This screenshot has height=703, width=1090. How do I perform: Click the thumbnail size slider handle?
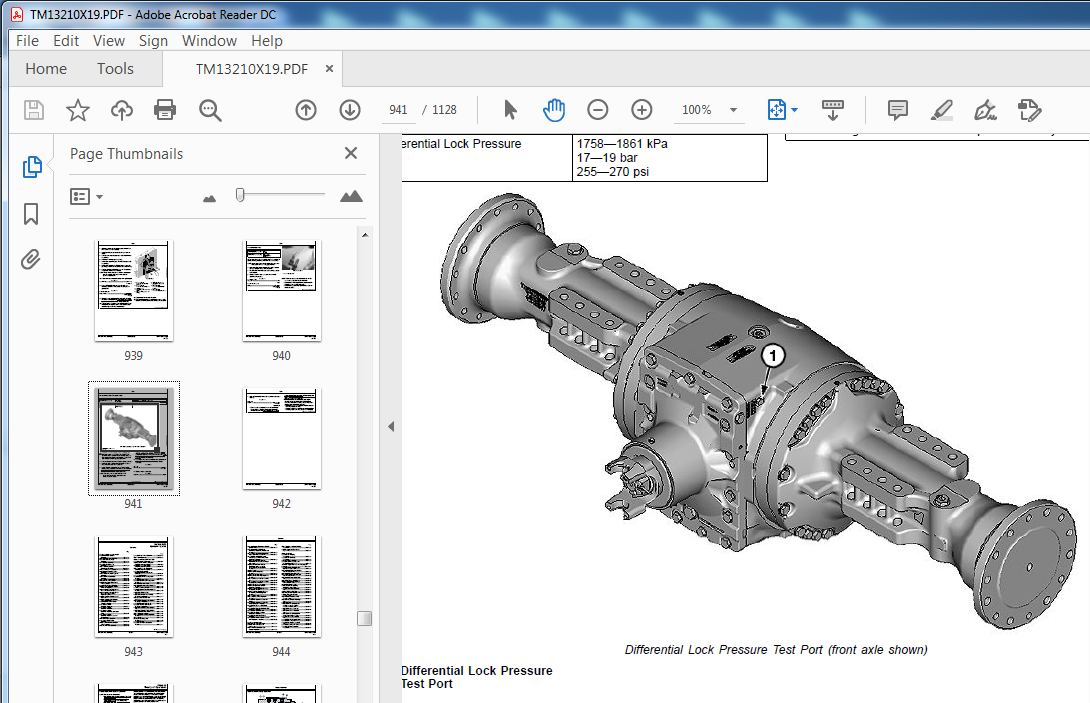[x=240, y=195]
